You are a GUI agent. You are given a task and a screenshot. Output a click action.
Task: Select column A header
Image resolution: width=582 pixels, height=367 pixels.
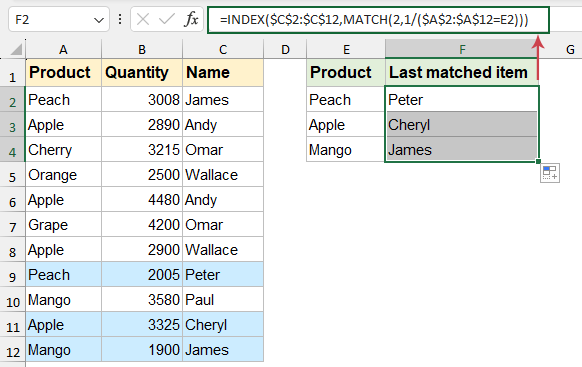click(x=63, y=49)
